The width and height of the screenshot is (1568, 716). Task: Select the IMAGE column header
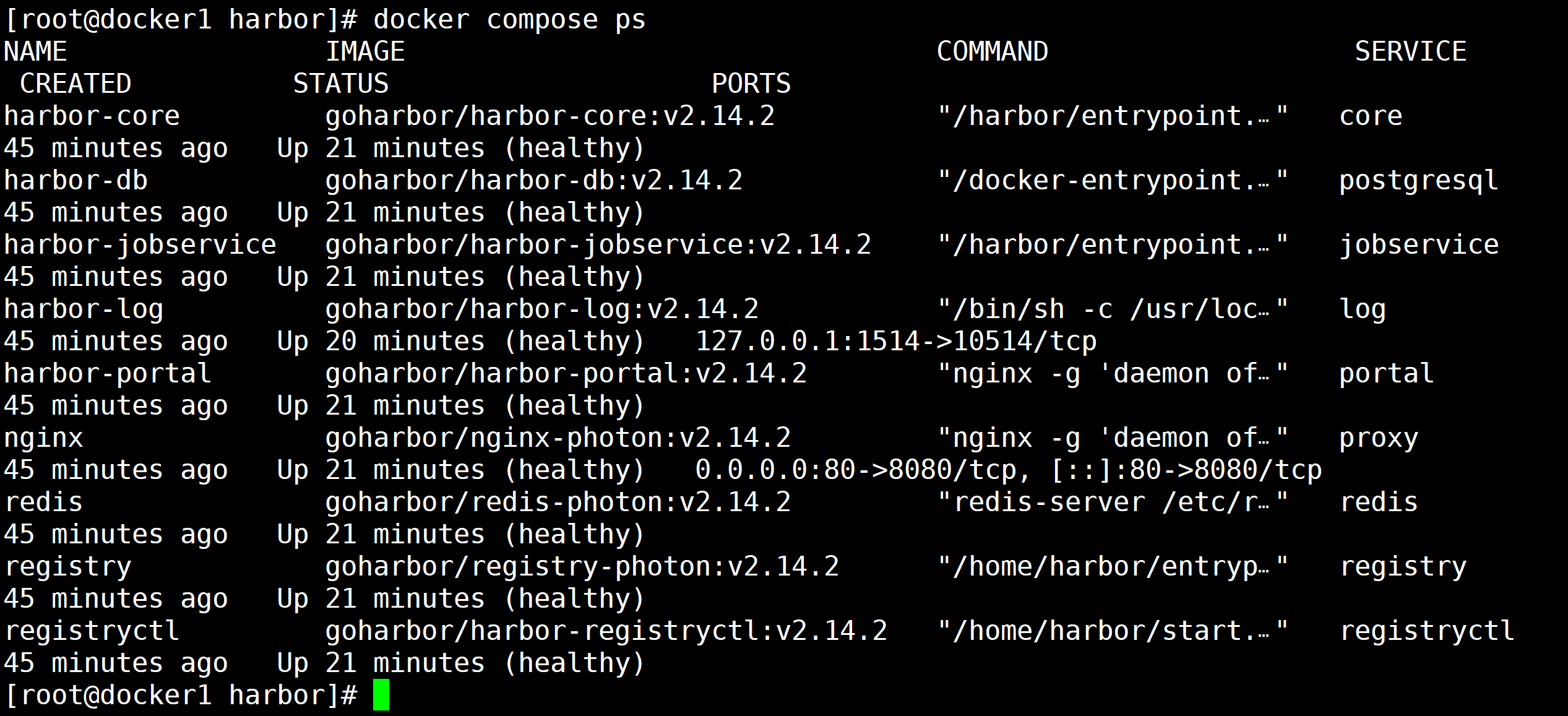365,51
